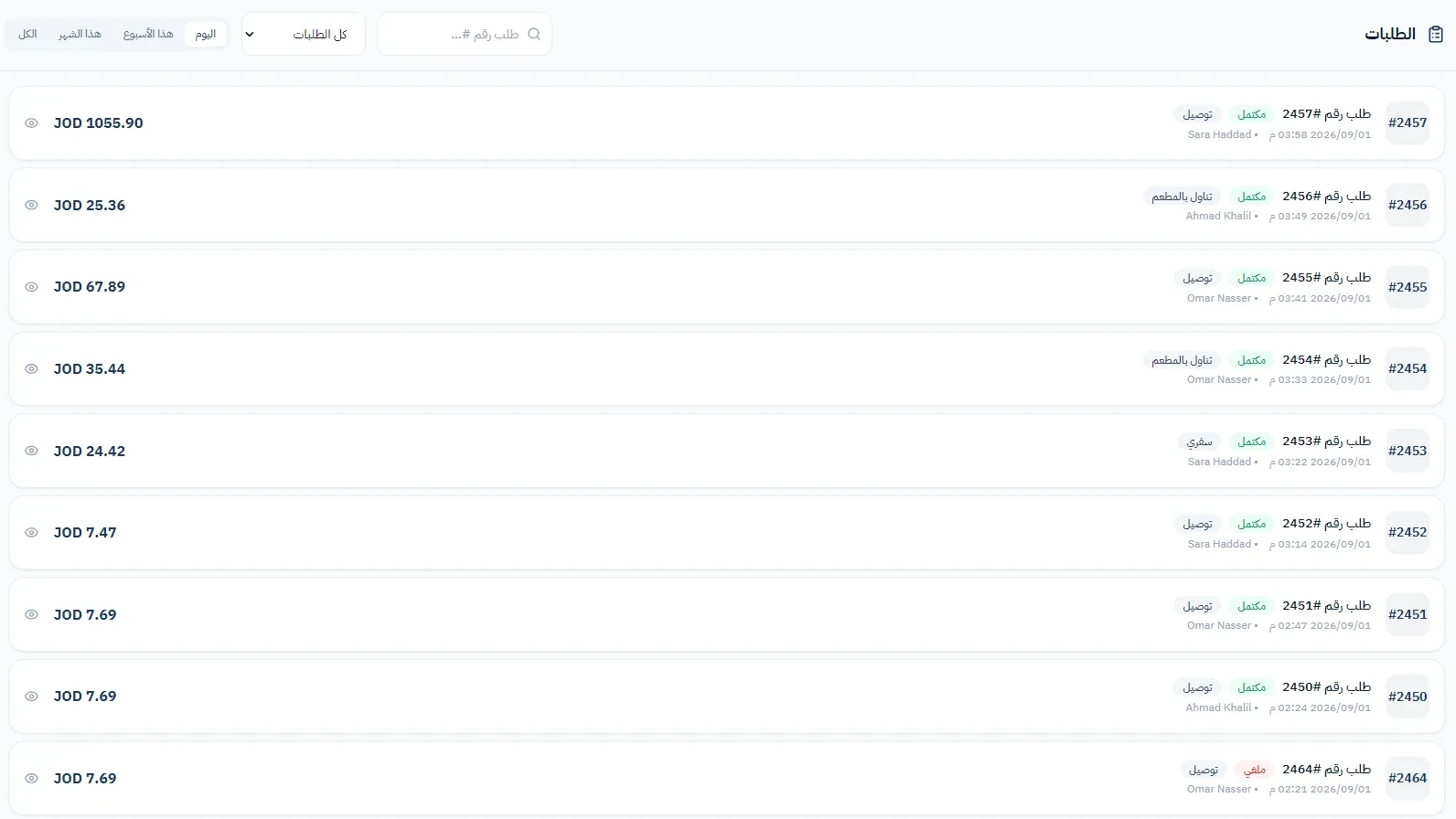
Task: Click the #2453 order badge
Action: (1408, 451)
